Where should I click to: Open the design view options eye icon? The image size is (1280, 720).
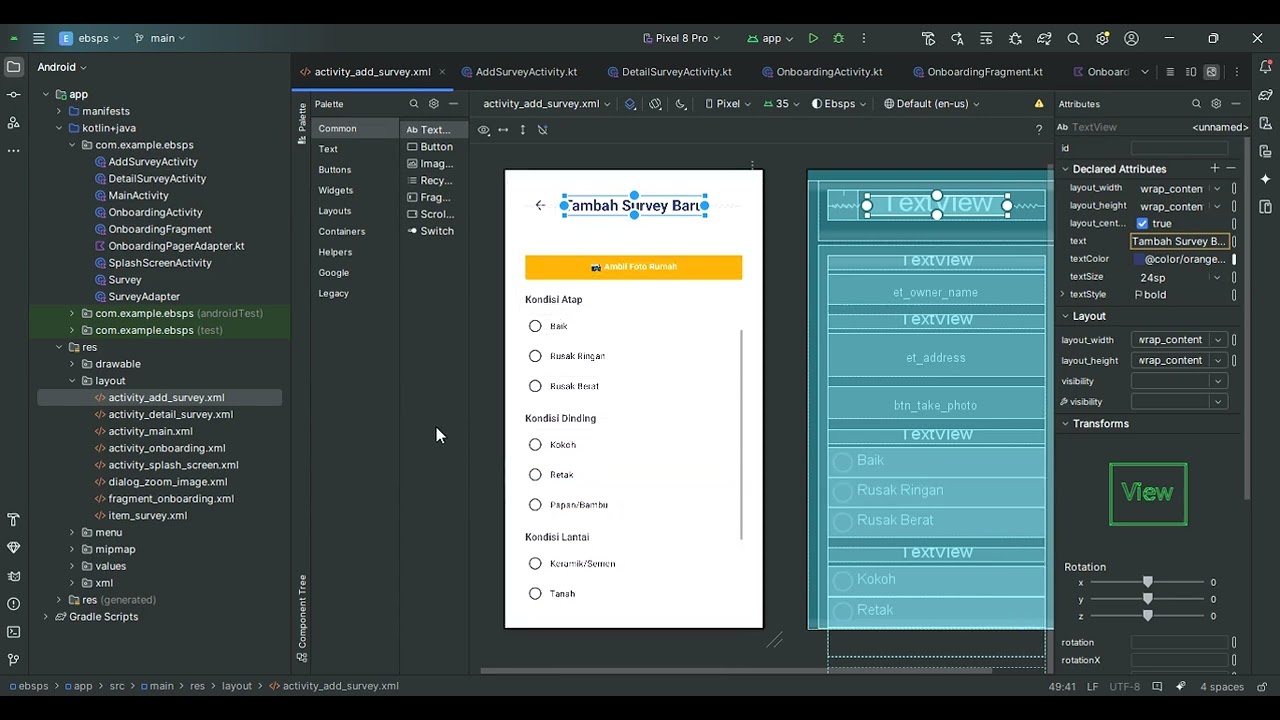(x=484, y=130)
